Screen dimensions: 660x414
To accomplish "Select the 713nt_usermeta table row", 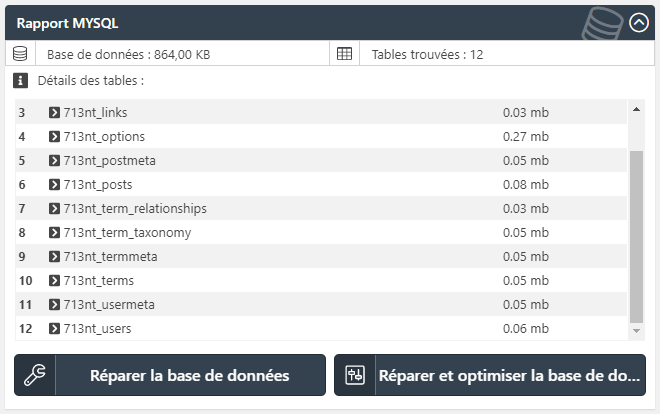I will 321,304.
